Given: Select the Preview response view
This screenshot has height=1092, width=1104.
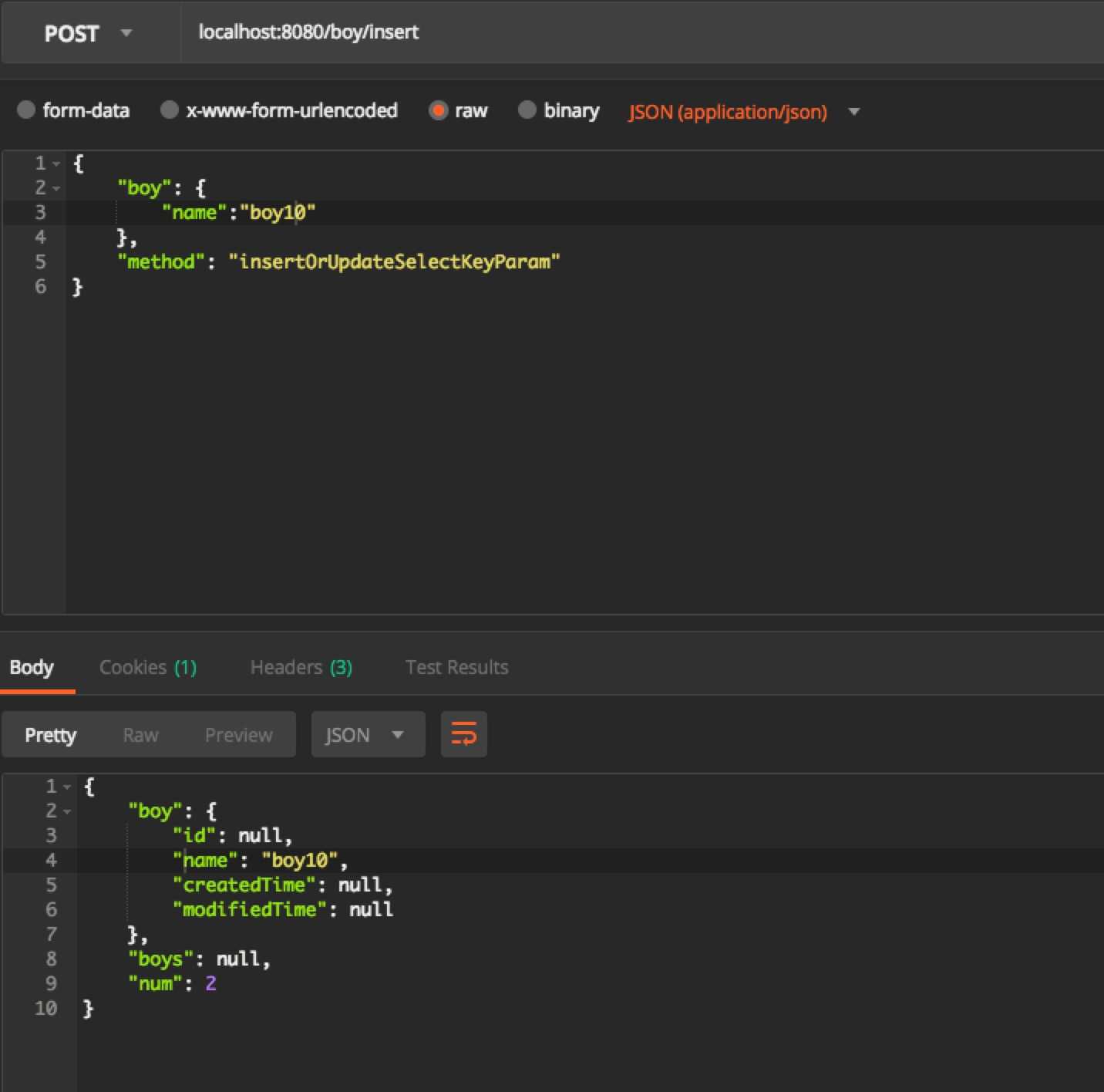Looking at the screenshot, I should point(239,735).
